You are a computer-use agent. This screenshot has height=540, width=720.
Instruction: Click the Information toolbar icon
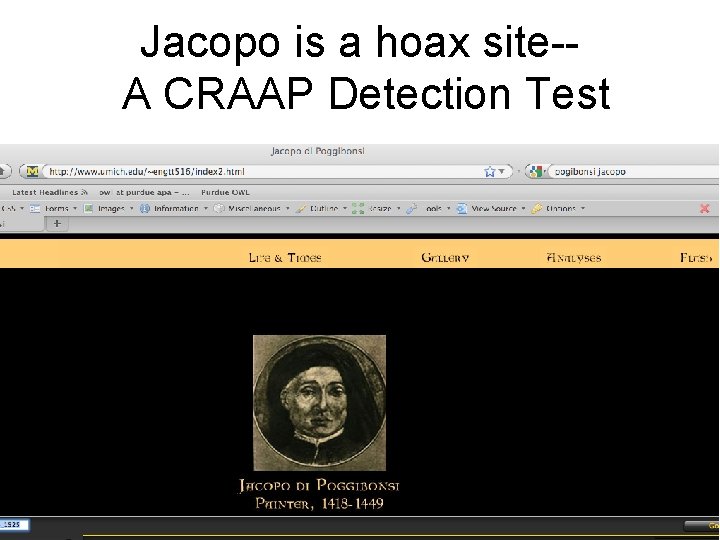point(145,208)
